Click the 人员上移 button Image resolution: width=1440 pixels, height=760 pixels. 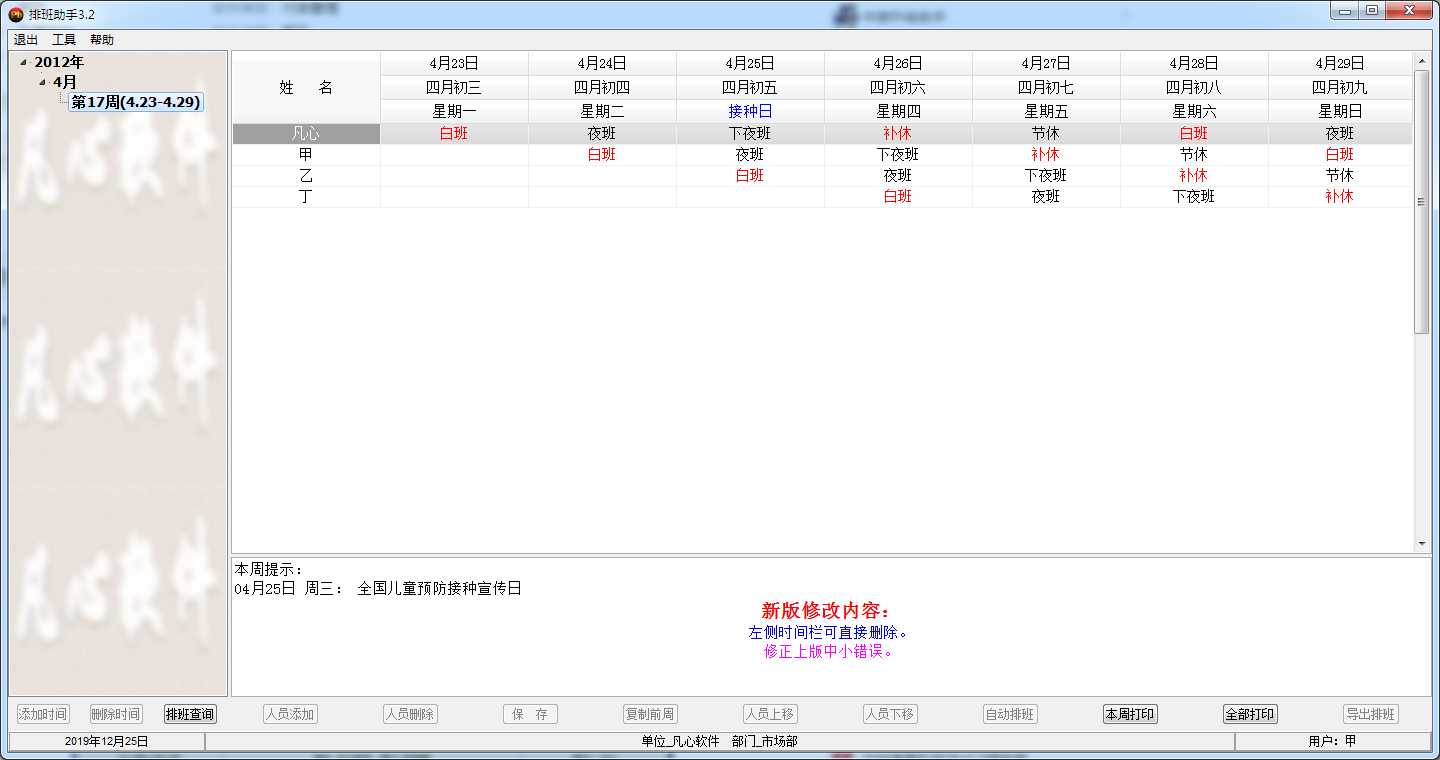click(x=770, y=714)
